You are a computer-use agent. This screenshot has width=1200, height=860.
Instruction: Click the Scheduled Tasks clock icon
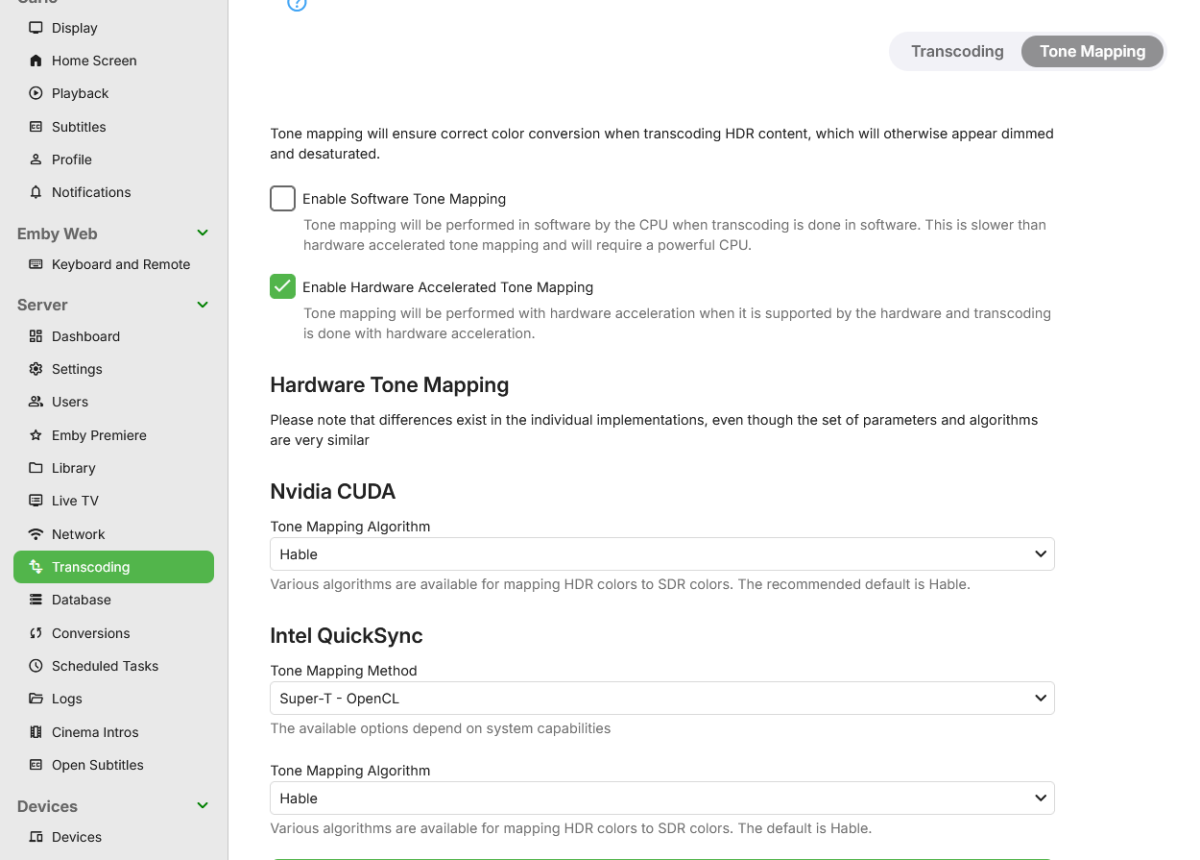pyautogui.click(x=36, y=666)
